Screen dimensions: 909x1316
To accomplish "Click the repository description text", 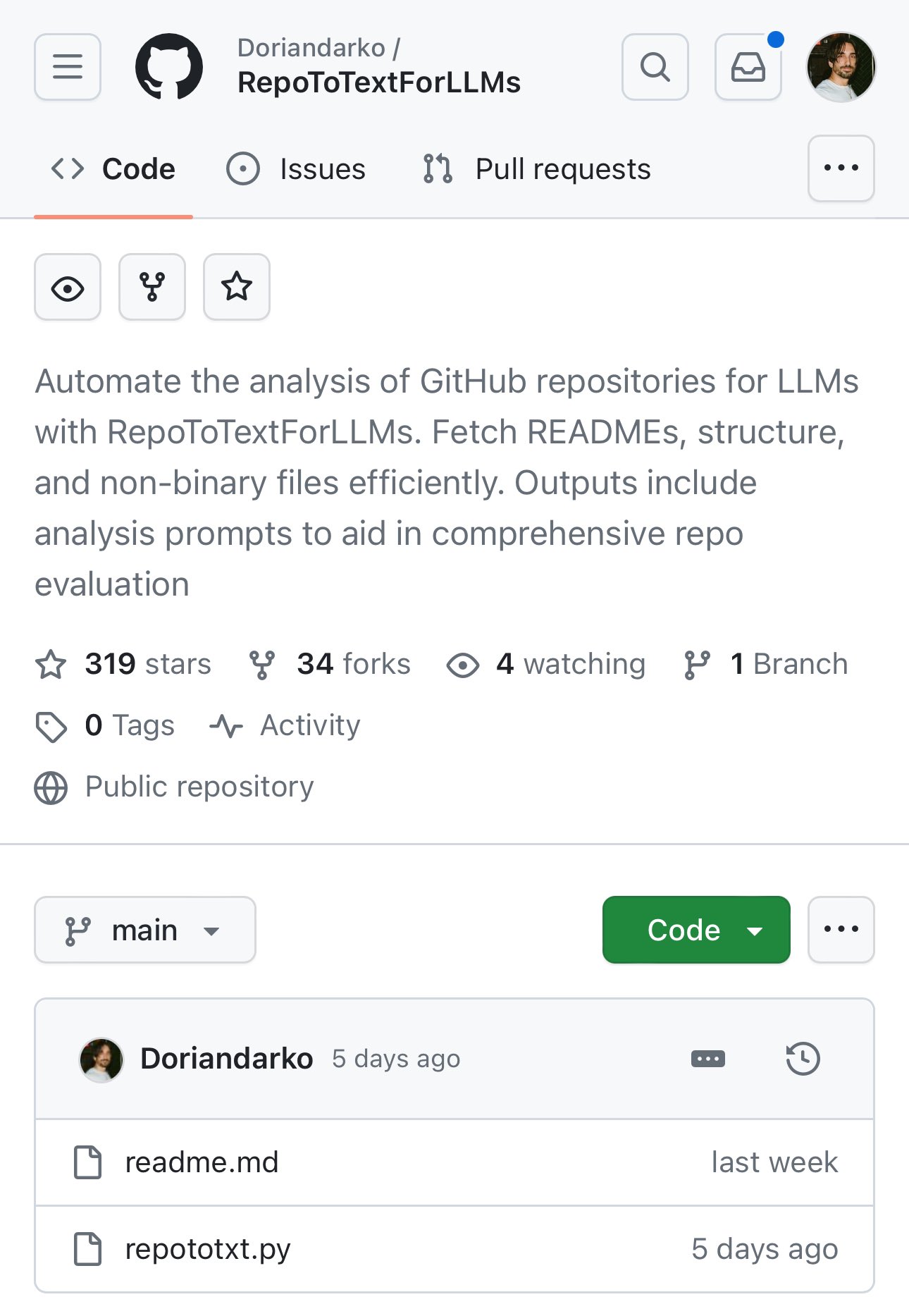I will tap(447, 483).
